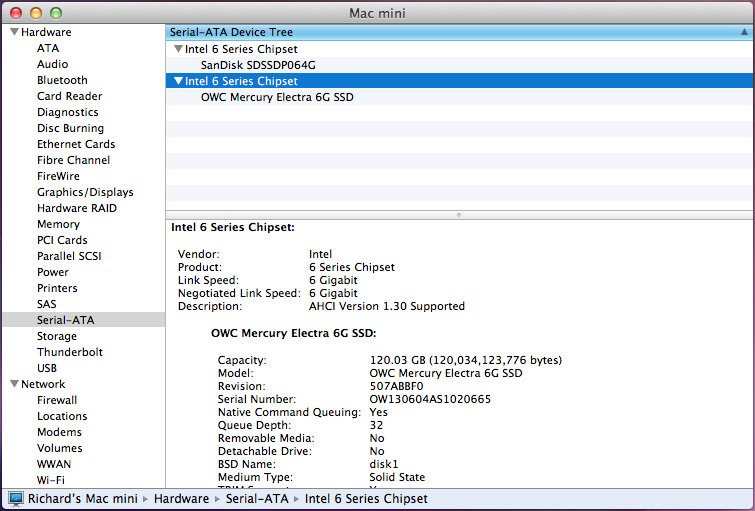Select Parallel SCSI item
This screenshot has width=755, height=511.
click(x=69, y=256)
